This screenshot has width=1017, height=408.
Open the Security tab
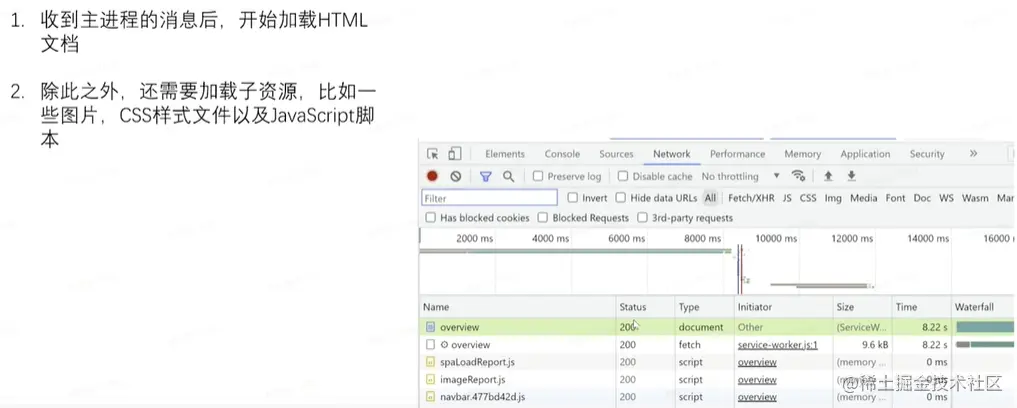[x=926, y=154]
